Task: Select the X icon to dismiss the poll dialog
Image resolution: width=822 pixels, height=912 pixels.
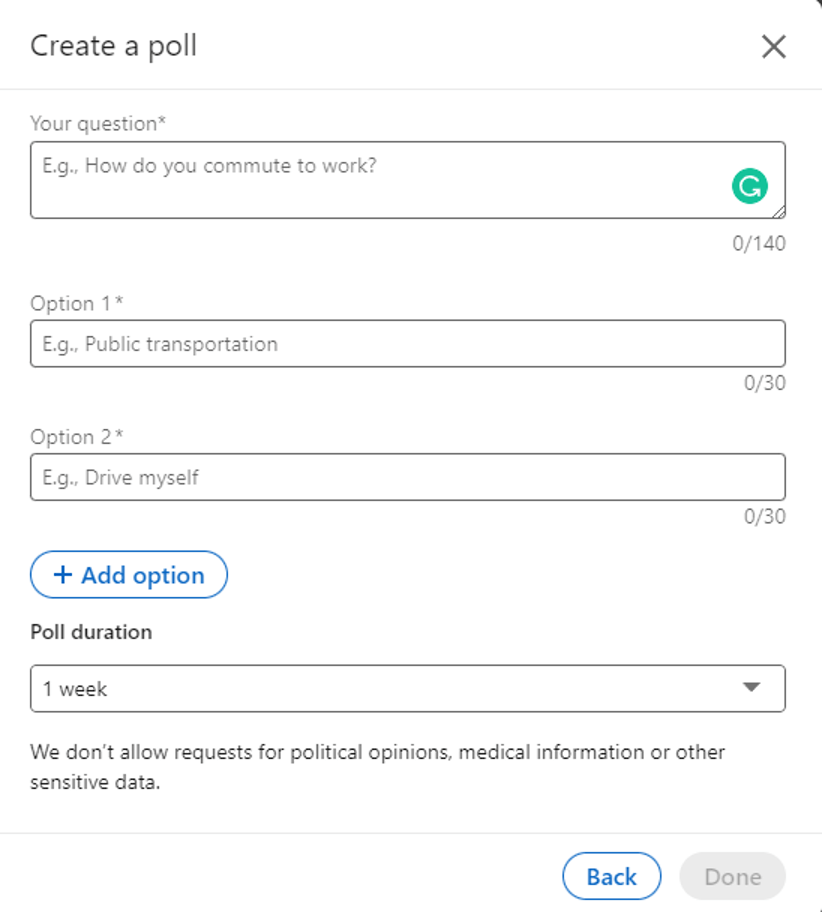Action: (x=773, y=46)
